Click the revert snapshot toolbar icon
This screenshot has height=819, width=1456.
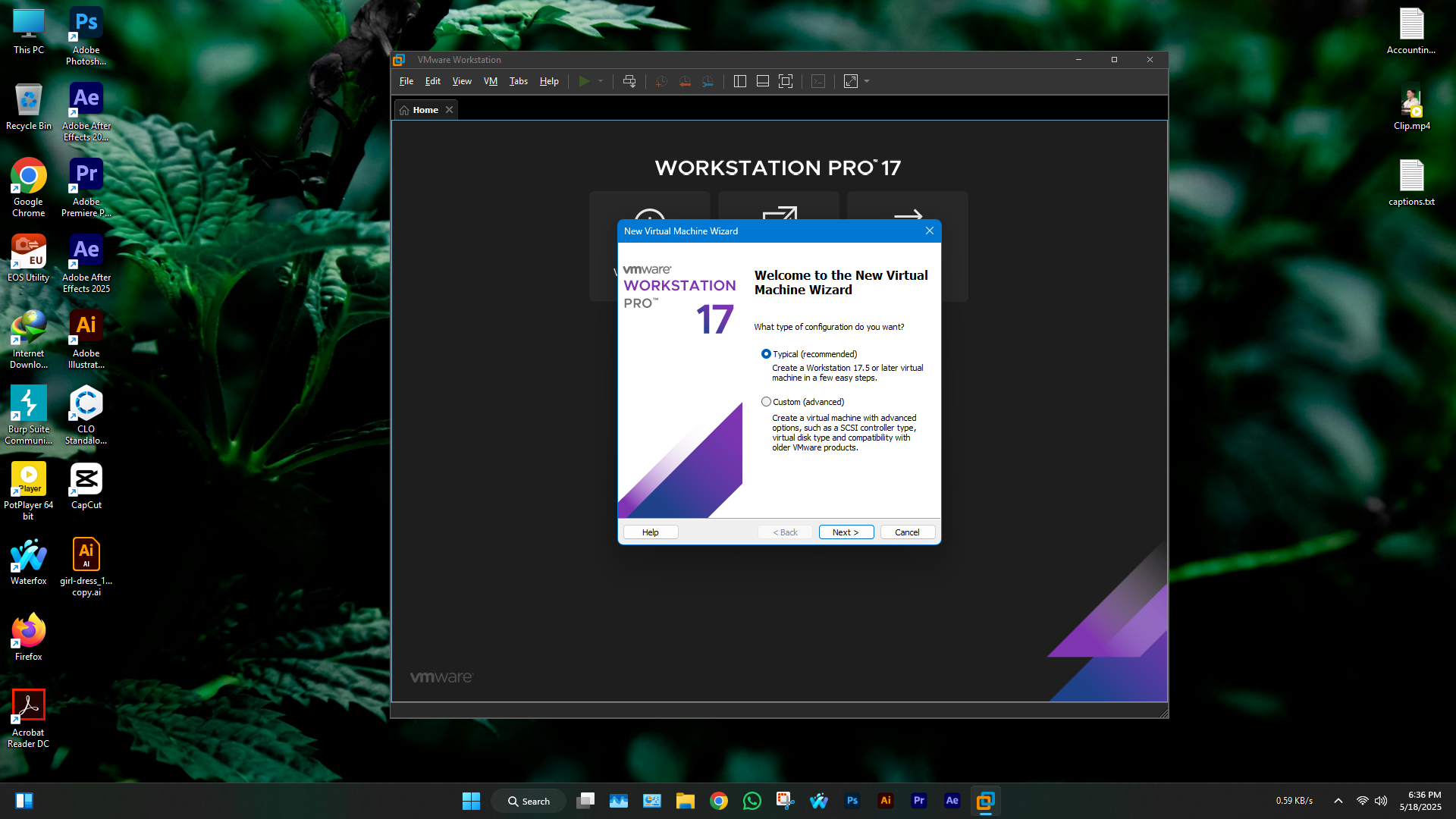(685, 81)
